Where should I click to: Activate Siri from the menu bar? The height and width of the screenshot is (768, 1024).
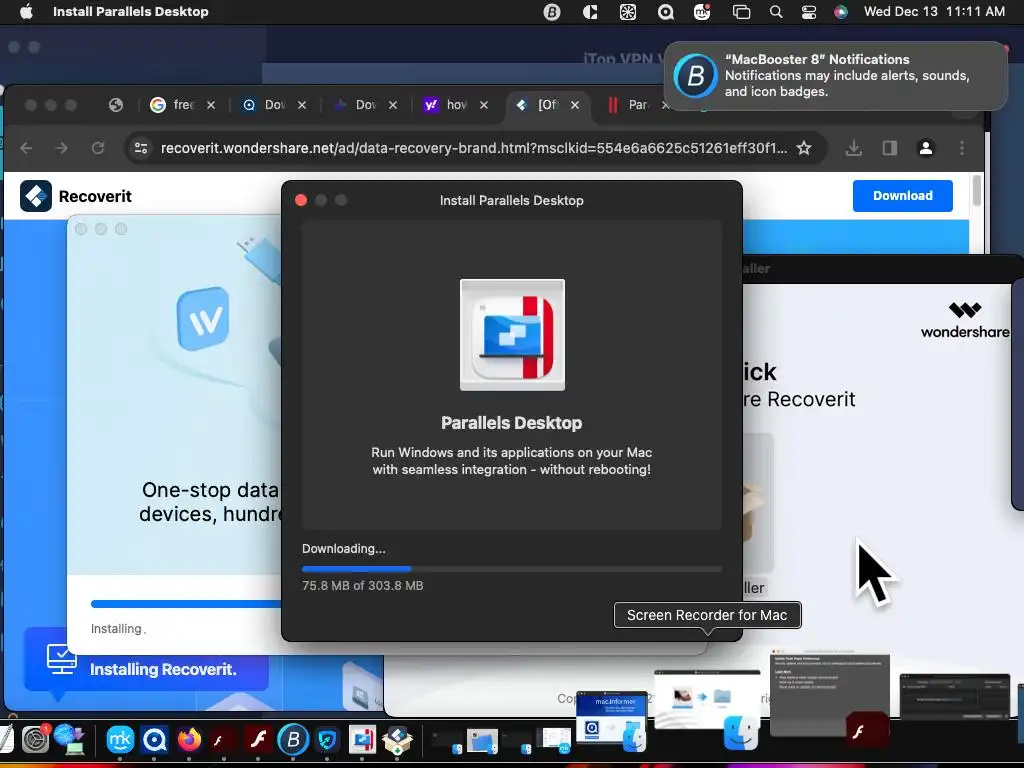(x=841, y=12)
